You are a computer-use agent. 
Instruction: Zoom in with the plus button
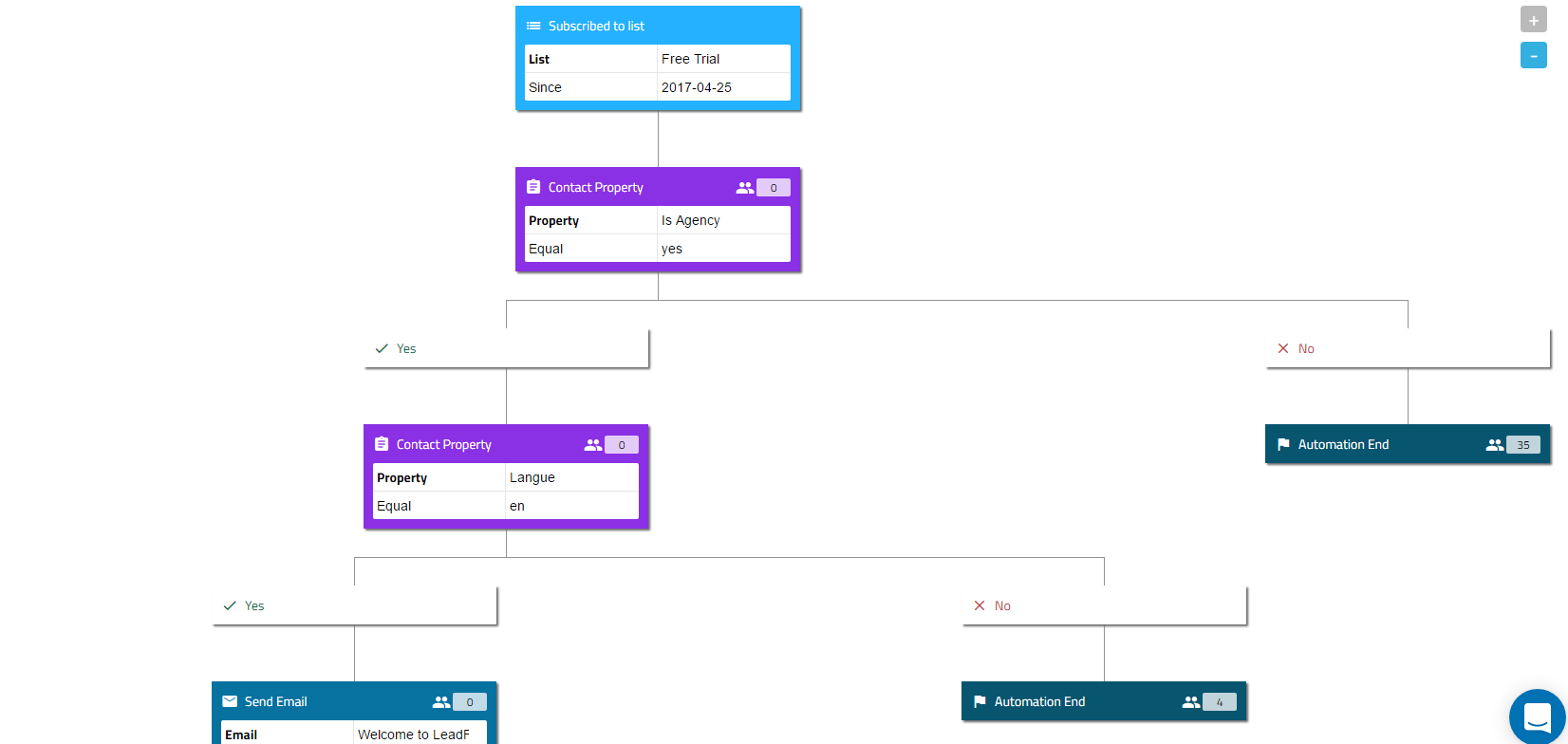point(1533,20)
